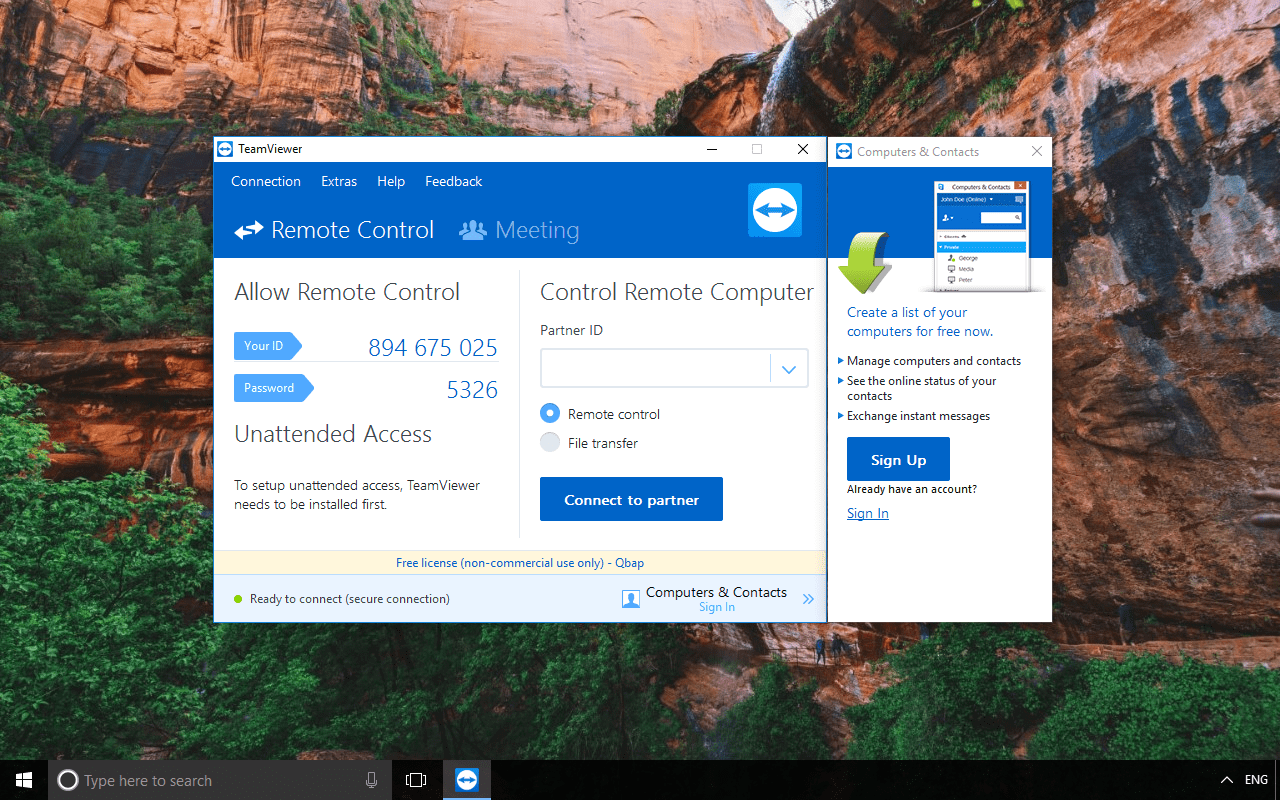The image size is (1280, 800).
Task: Click 'Create a list of your computers' text
Action: pos(920,322)
